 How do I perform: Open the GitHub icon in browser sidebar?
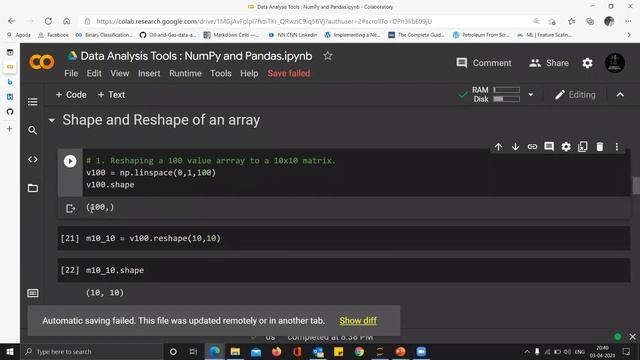(10, 111)
